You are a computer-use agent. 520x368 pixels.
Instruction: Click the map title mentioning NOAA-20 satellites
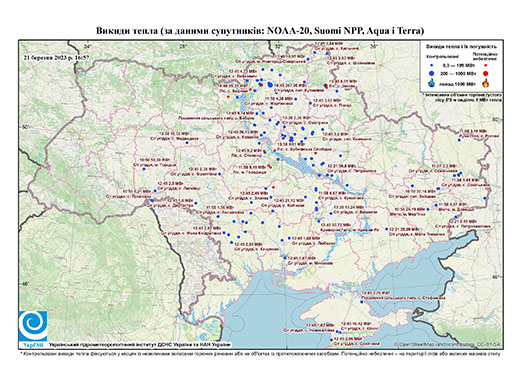260,31
